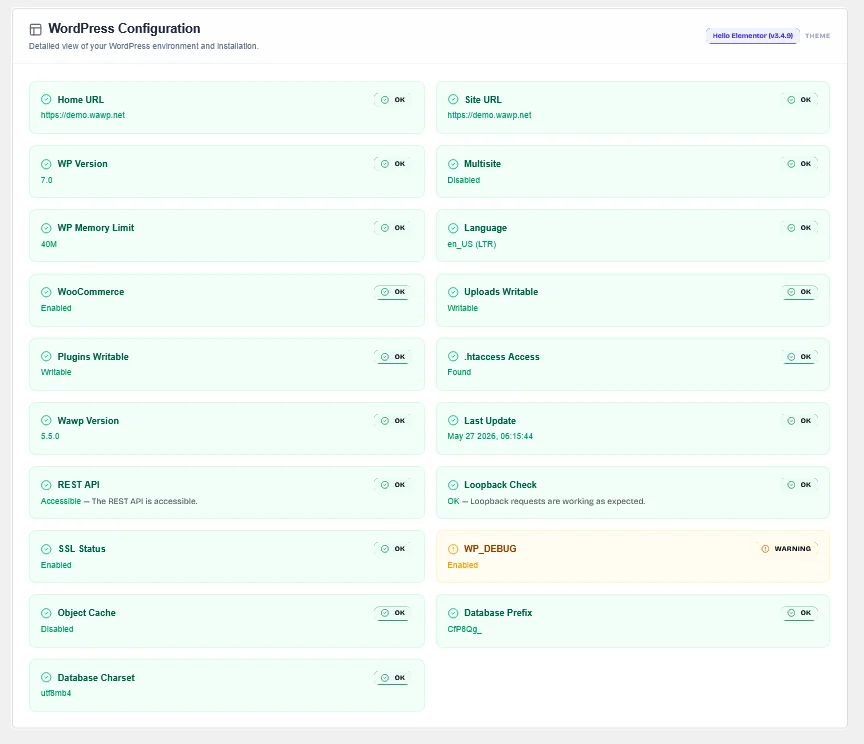Select the Multisite Disabled status text
The width and height of the screenshot is (864, 744).
pos(463,180)
